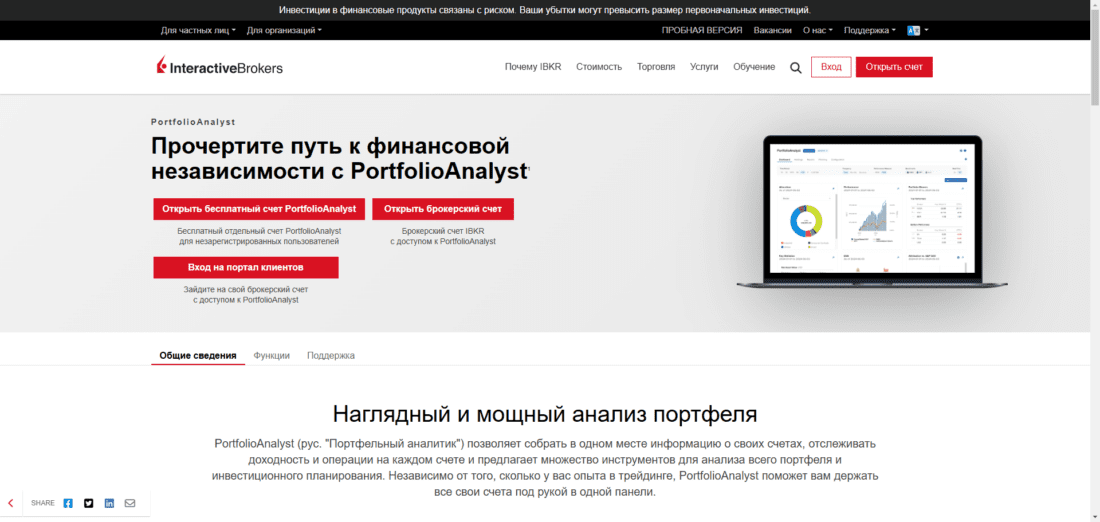The image size is (1100, 522).
Task: Expand the Для частных лиц dropdown
Action: click(x=198, y=30)
